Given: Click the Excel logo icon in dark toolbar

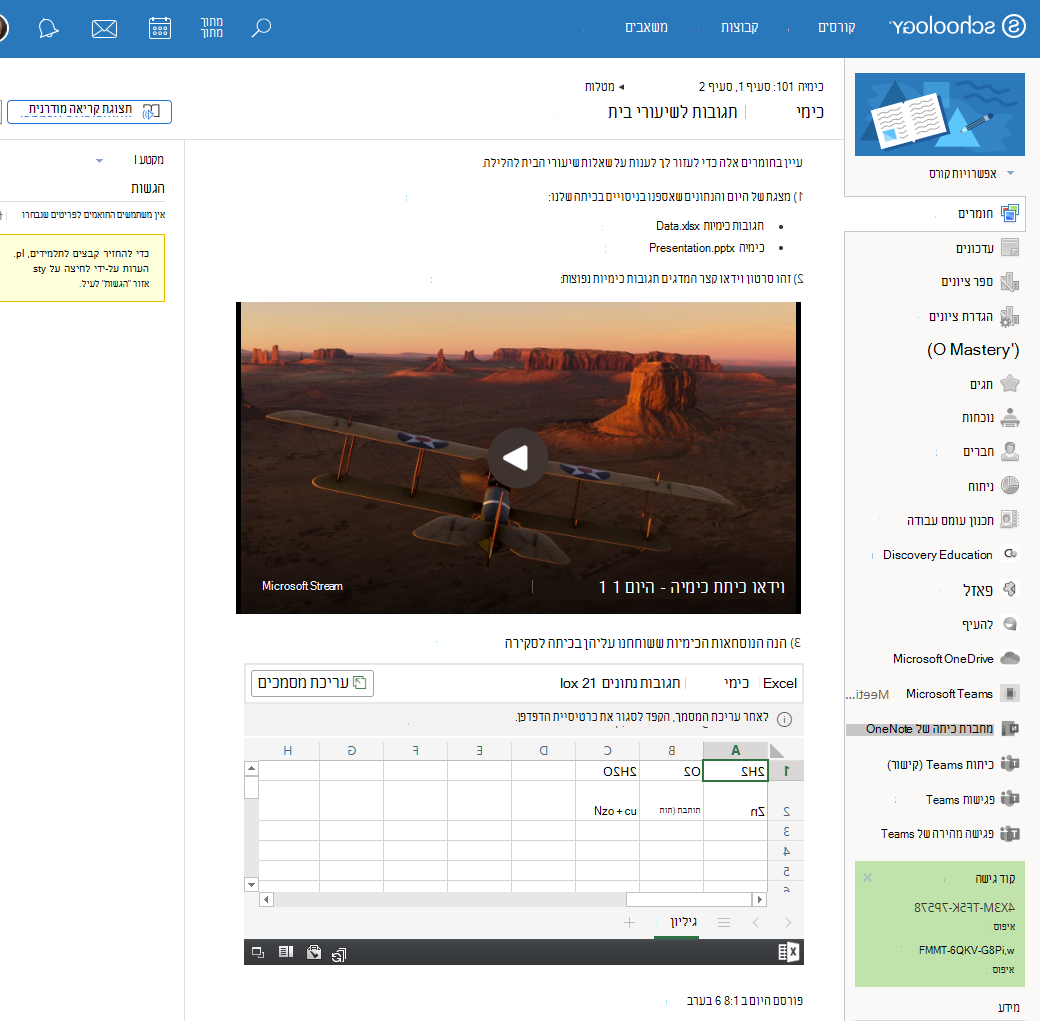Looking at the screenshot, I should pos(789,952).
